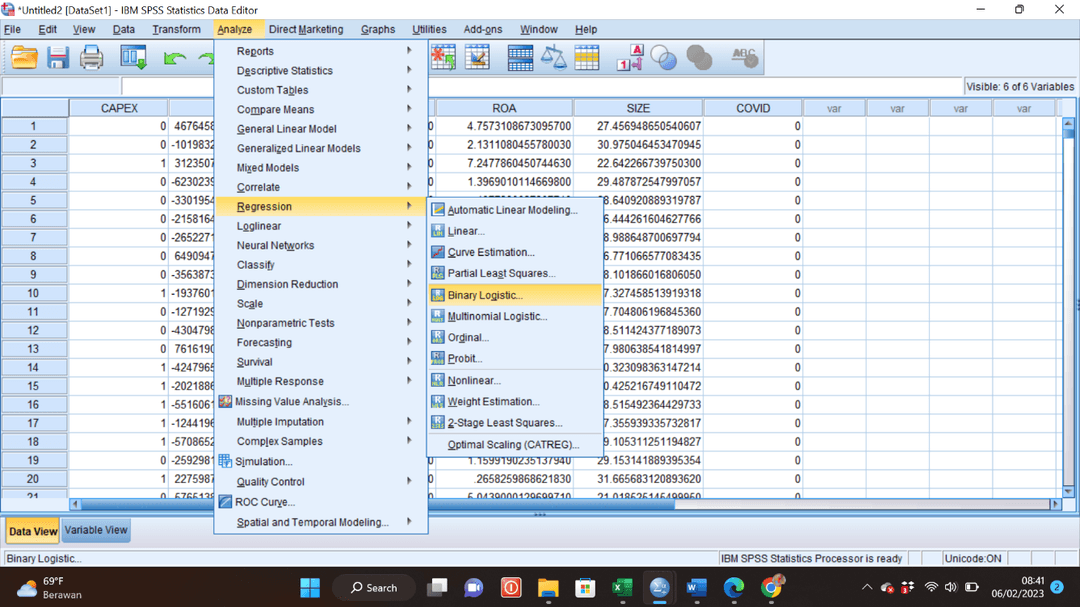Screen dimensions: 1080x607
Task: Open the Direct Marketing menu
Action: point(306,30)
